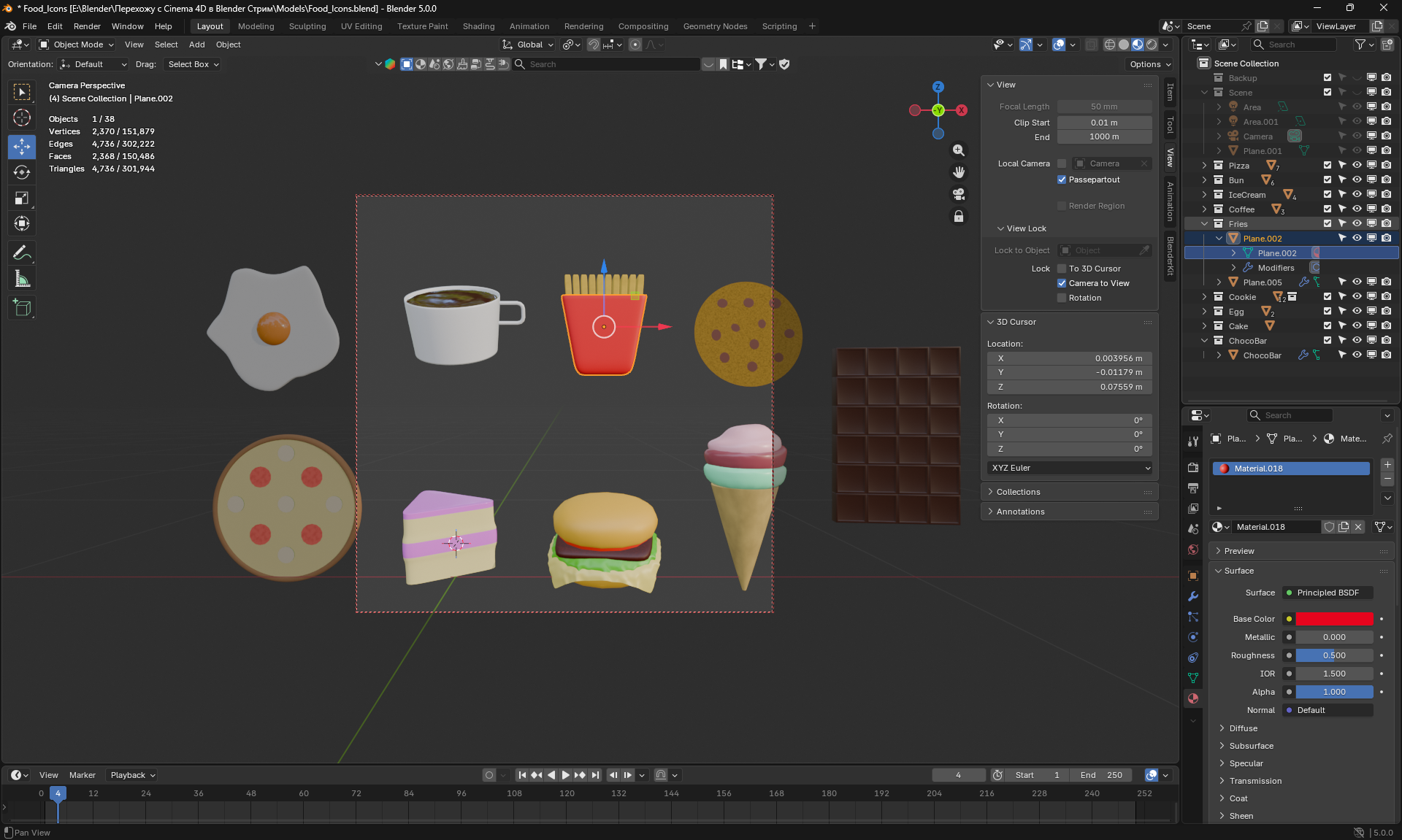This screenshot has width=1402, height=840.
Task: Disable the Passepartout checkbox
Action: 1062,180
